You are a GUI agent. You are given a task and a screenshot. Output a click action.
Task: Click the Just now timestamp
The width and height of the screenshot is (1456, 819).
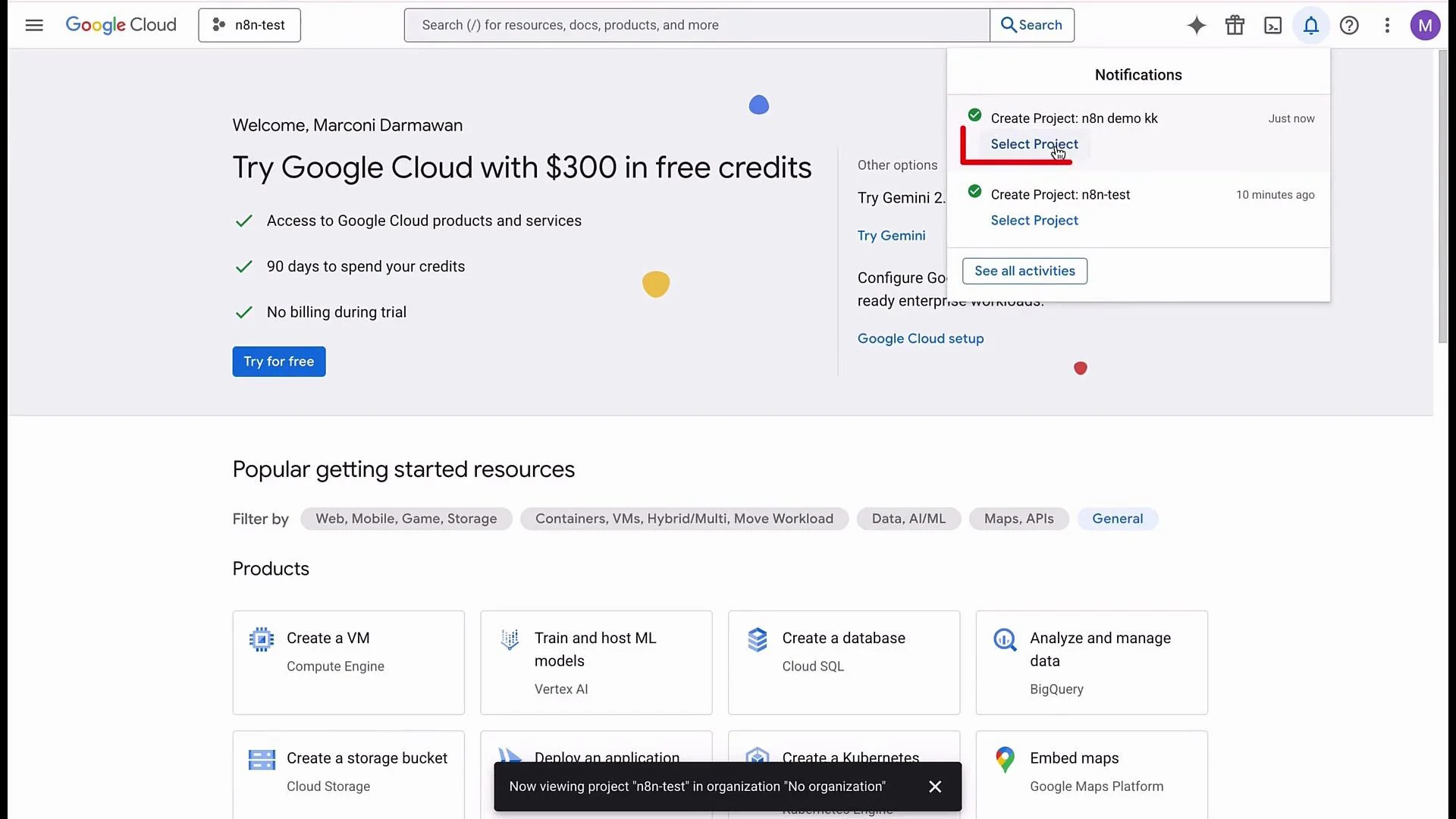click(1291, 119)
